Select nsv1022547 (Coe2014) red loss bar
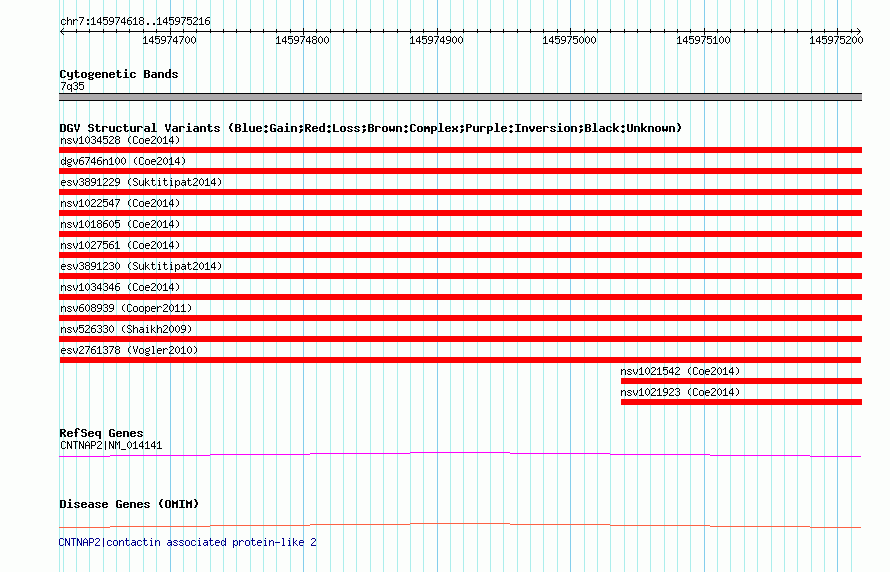Viewport: 890px width, 572px height. click(x=460, y=213)
